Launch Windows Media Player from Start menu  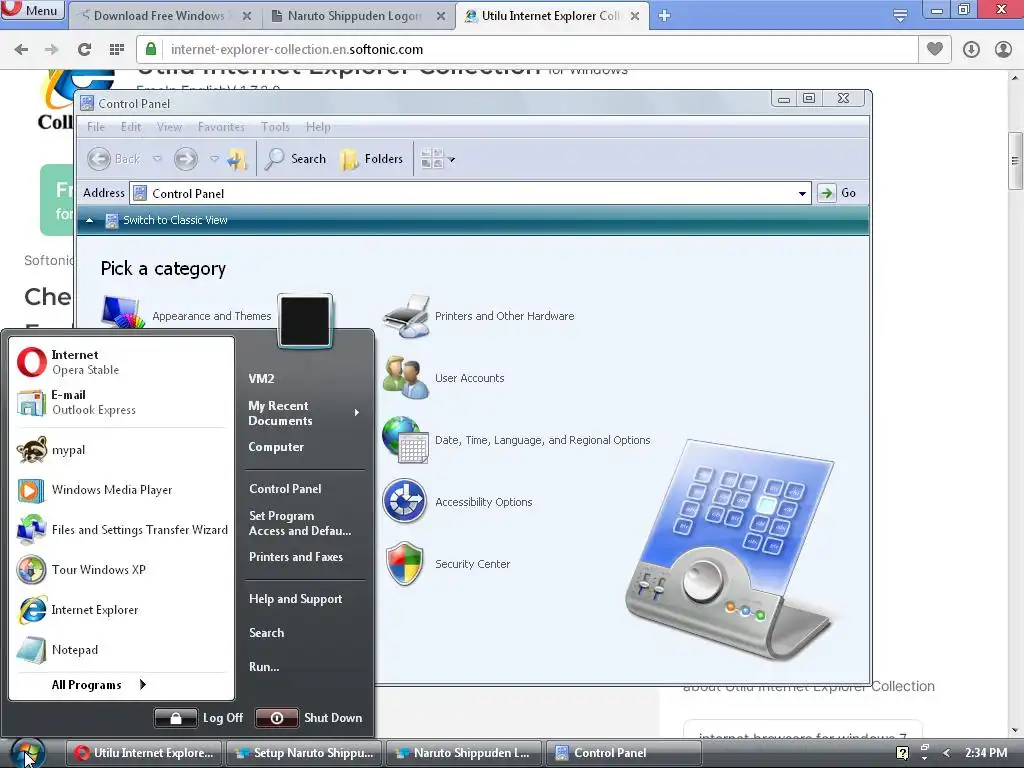point(121,490)
